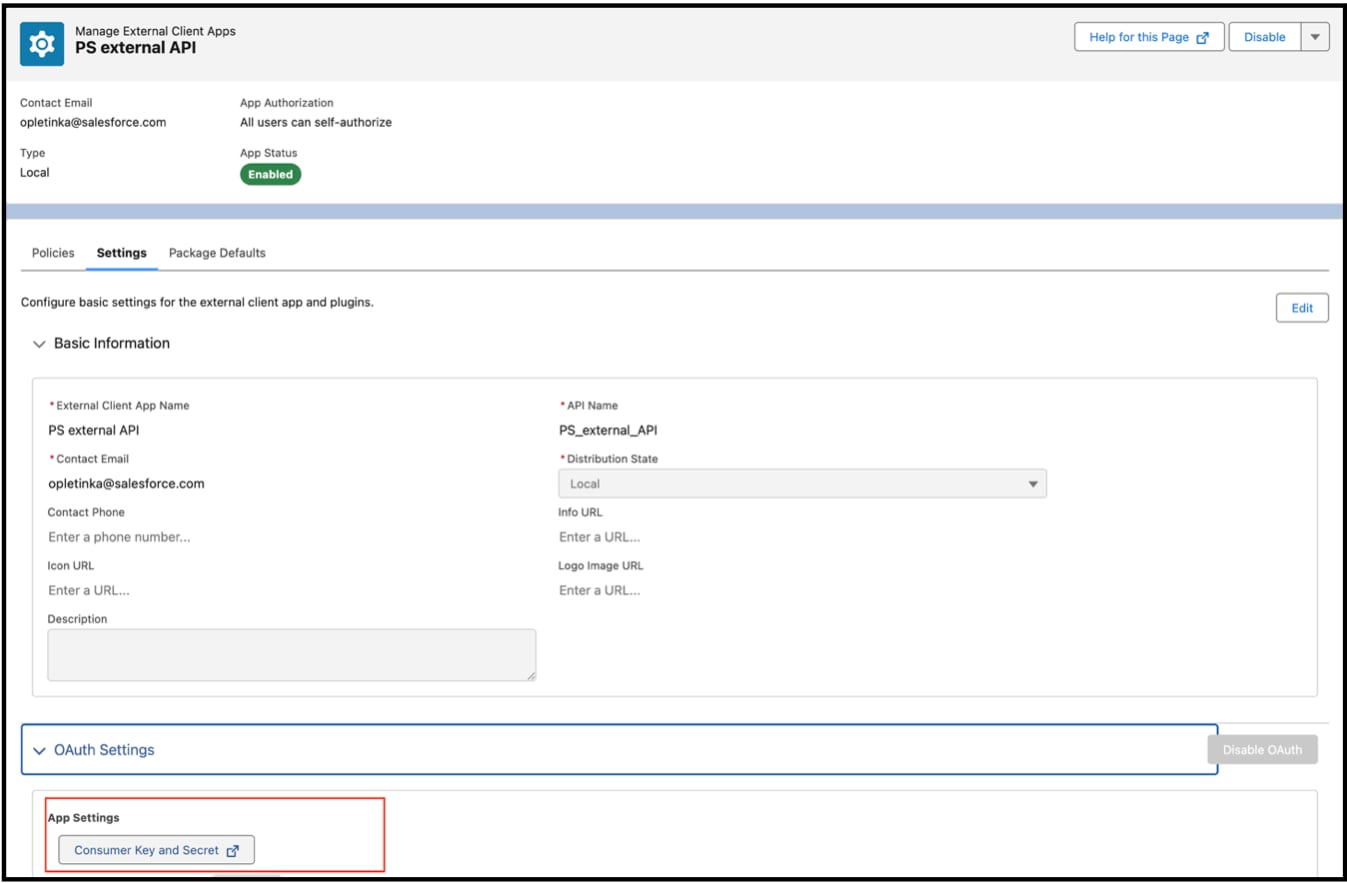The image size is (1347, 883).
Task: Open Help for this Page link
Action: click(1148, 37)
